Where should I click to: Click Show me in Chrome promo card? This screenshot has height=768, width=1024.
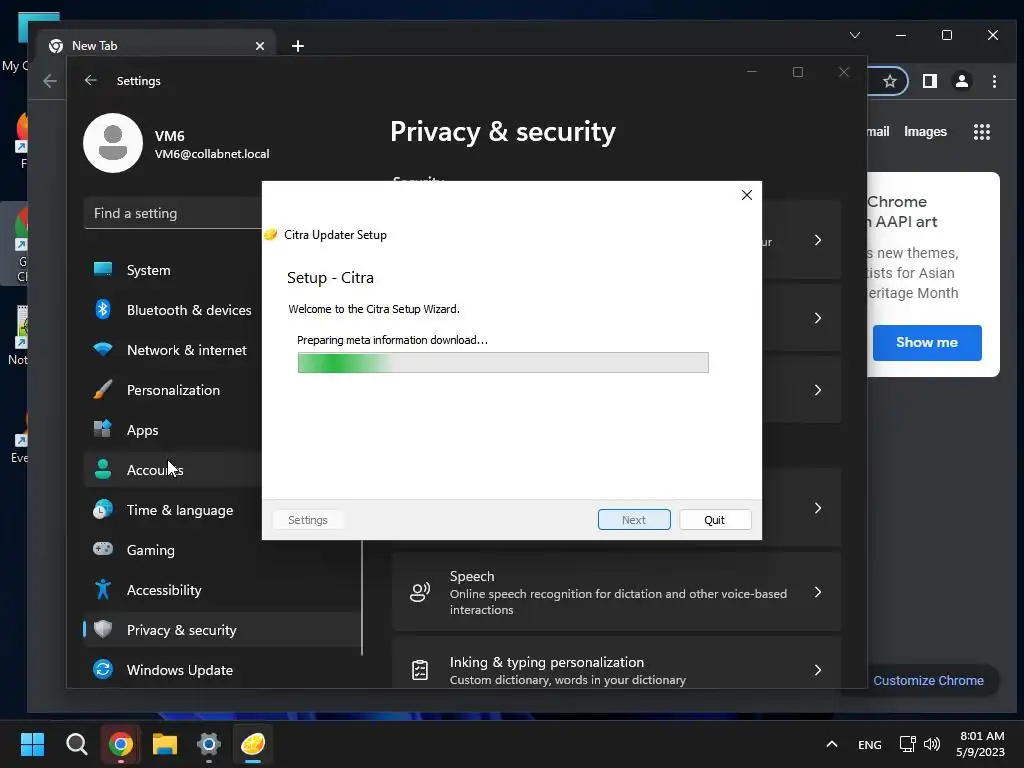927,343
